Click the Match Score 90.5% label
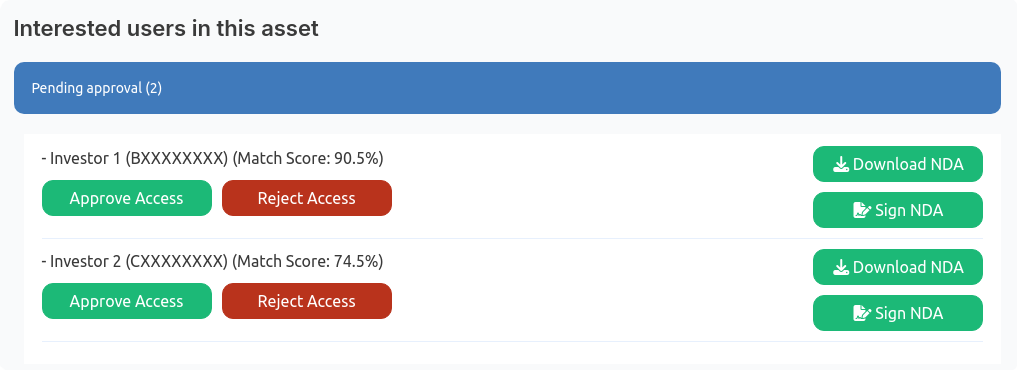The image size is (1017, 370). [x=308, y=158]
